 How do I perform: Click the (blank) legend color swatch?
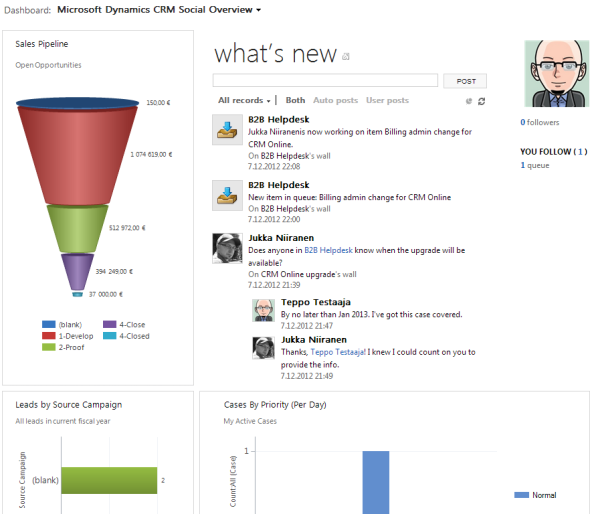(x=49, y=324)
